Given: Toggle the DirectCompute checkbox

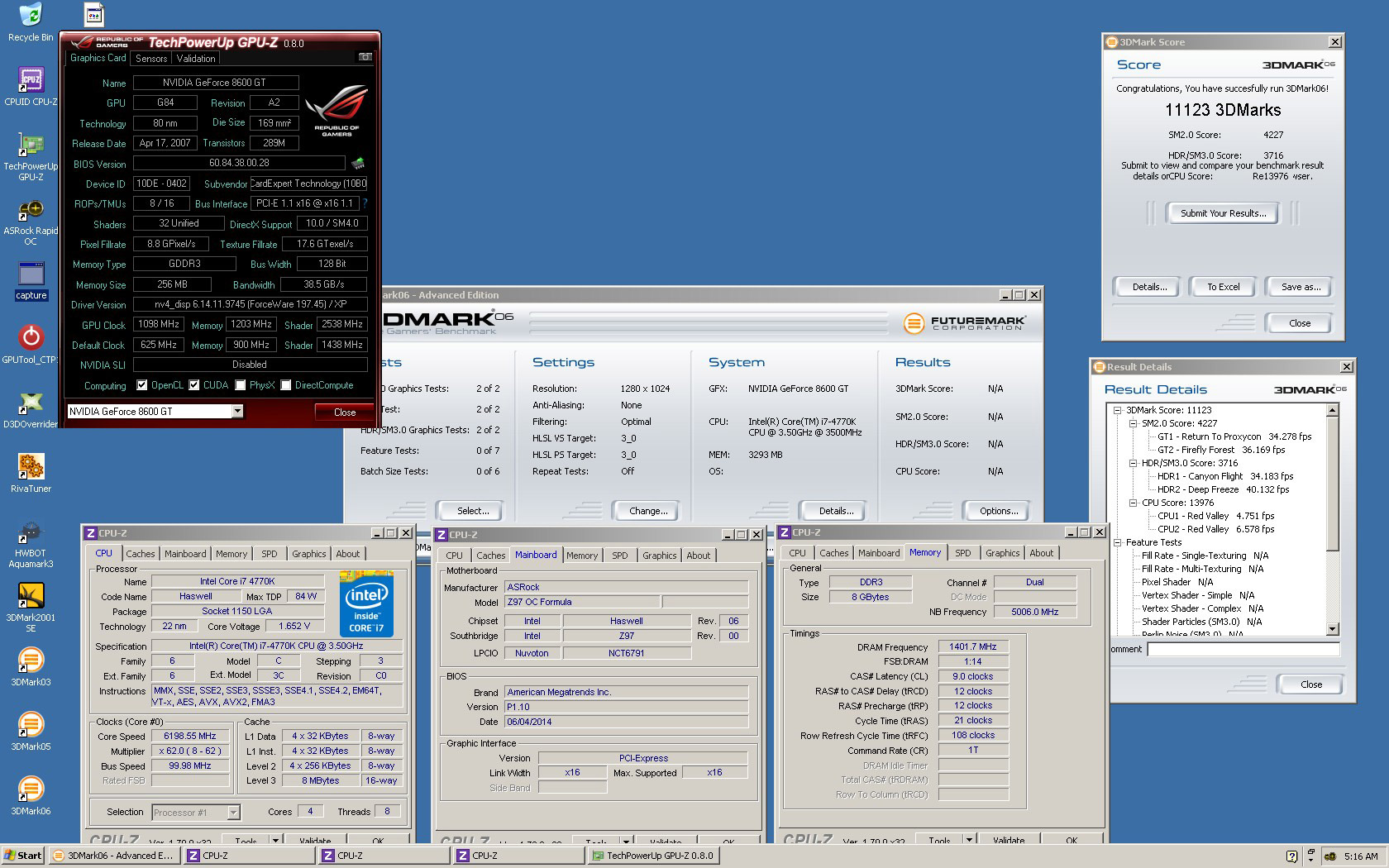Looking at the screenshot, I should click(286, 385).
